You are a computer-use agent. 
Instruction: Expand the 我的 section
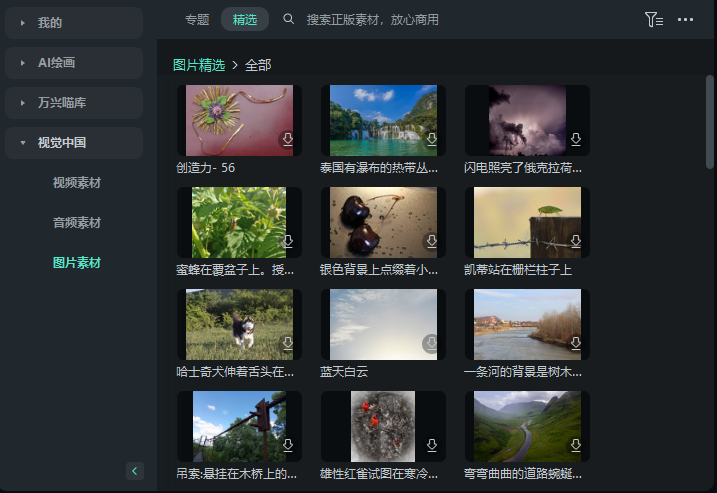pyautogui.click(x=74, y=23)
